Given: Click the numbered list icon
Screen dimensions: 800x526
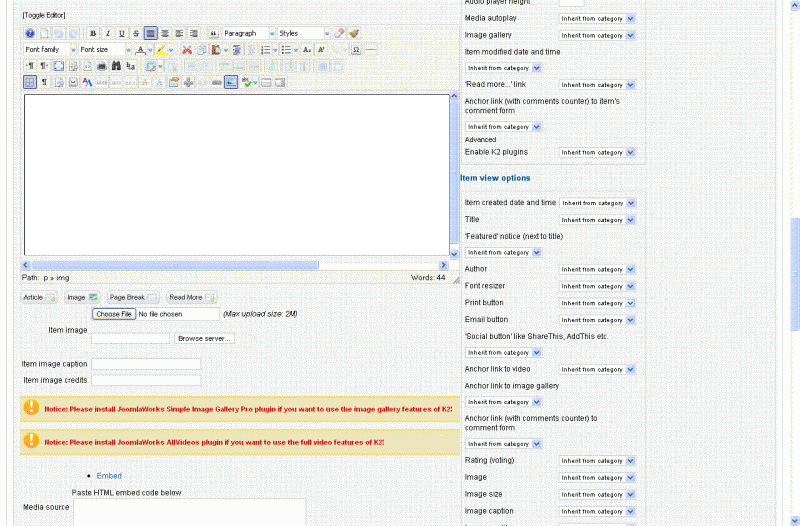Looking at the screenshot, I should (x=265, y=50).
